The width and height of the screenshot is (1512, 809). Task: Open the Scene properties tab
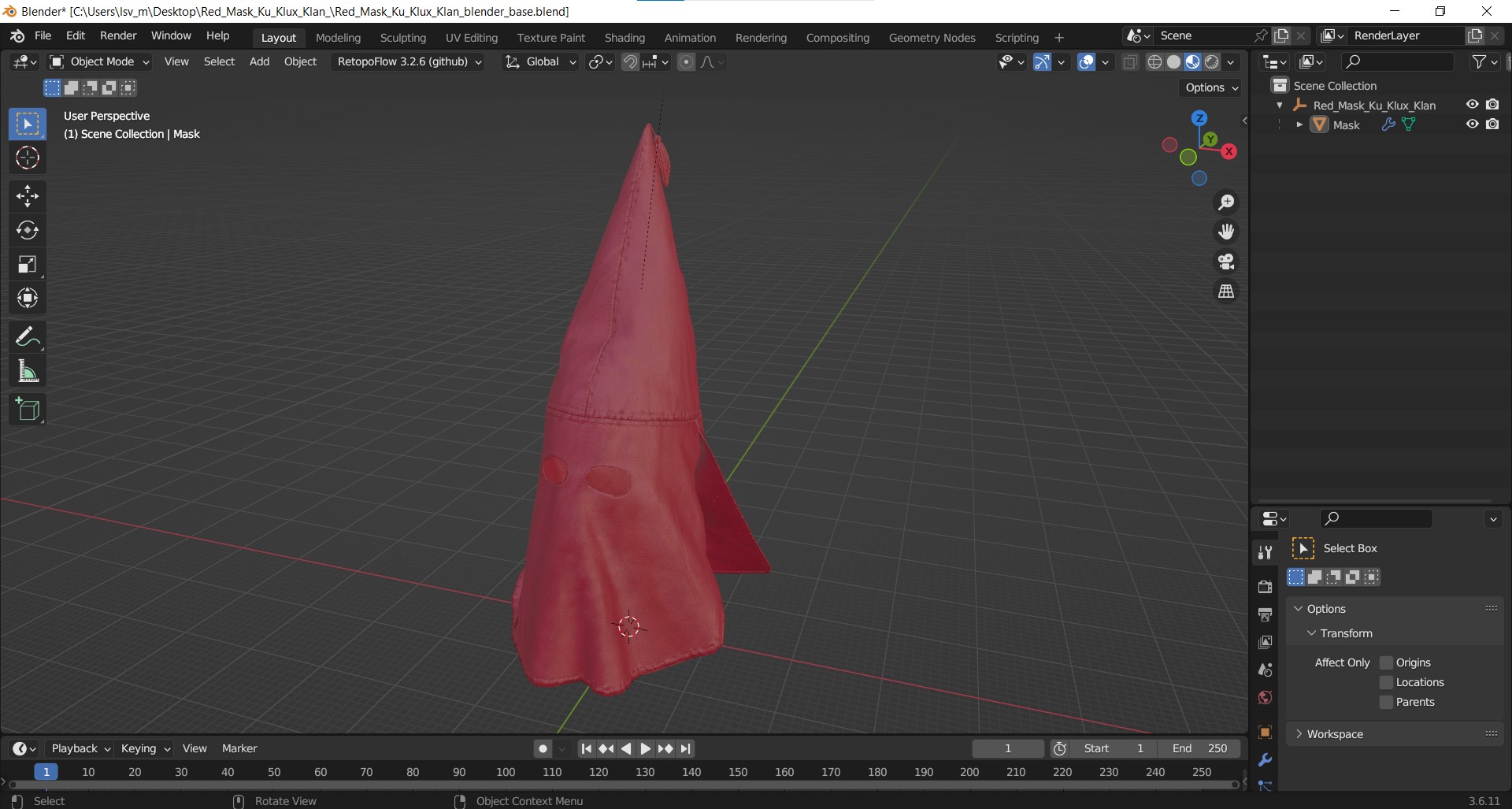(x=1266, y=670)
